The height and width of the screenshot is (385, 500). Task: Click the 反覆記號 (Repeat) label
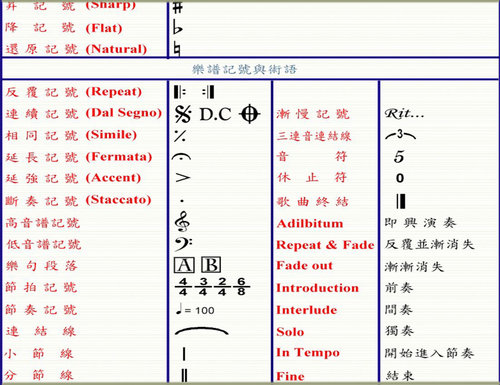73,92
